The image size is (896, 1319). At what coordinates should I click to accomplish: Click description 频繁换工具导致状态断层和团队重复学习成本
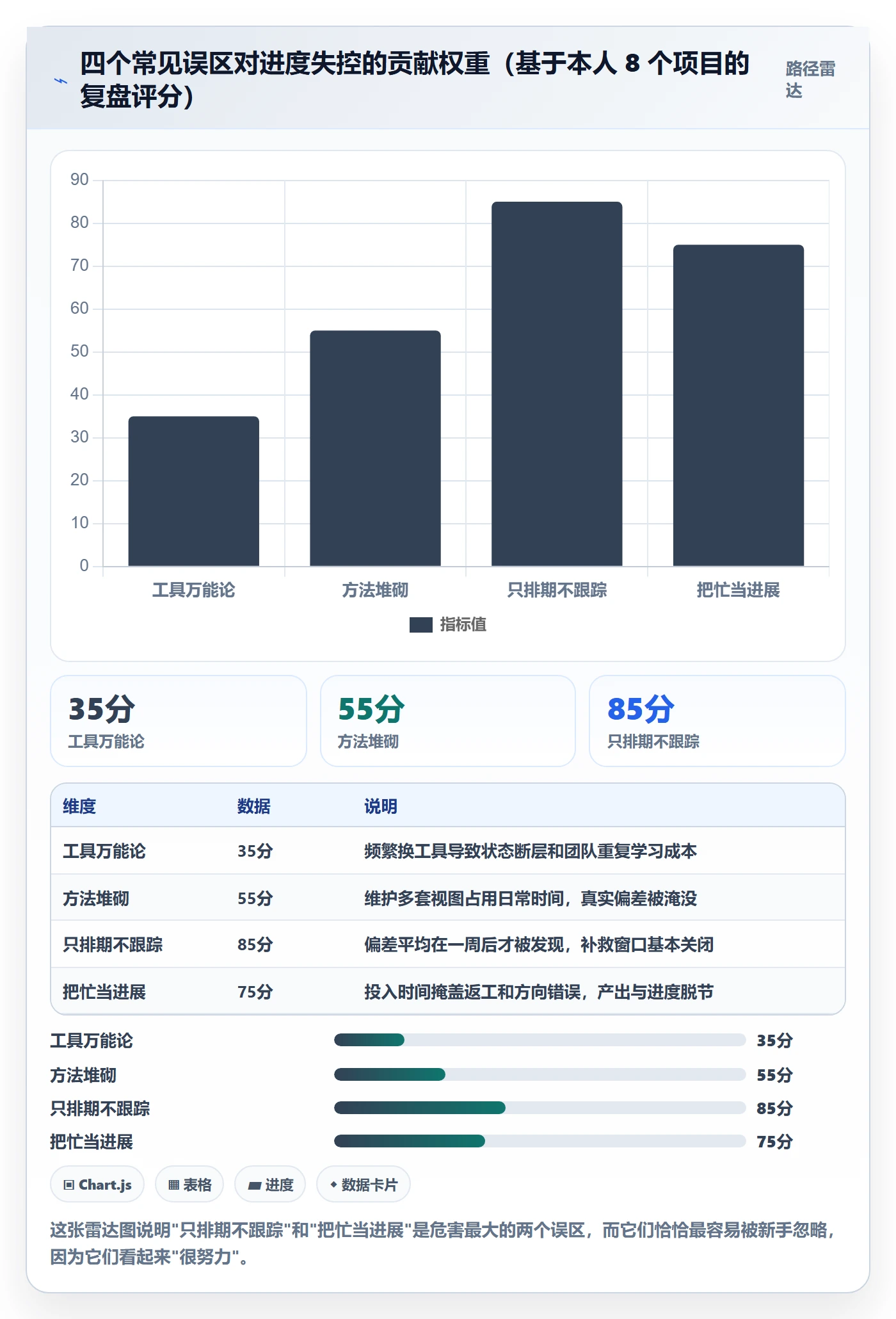pos(531,852)
